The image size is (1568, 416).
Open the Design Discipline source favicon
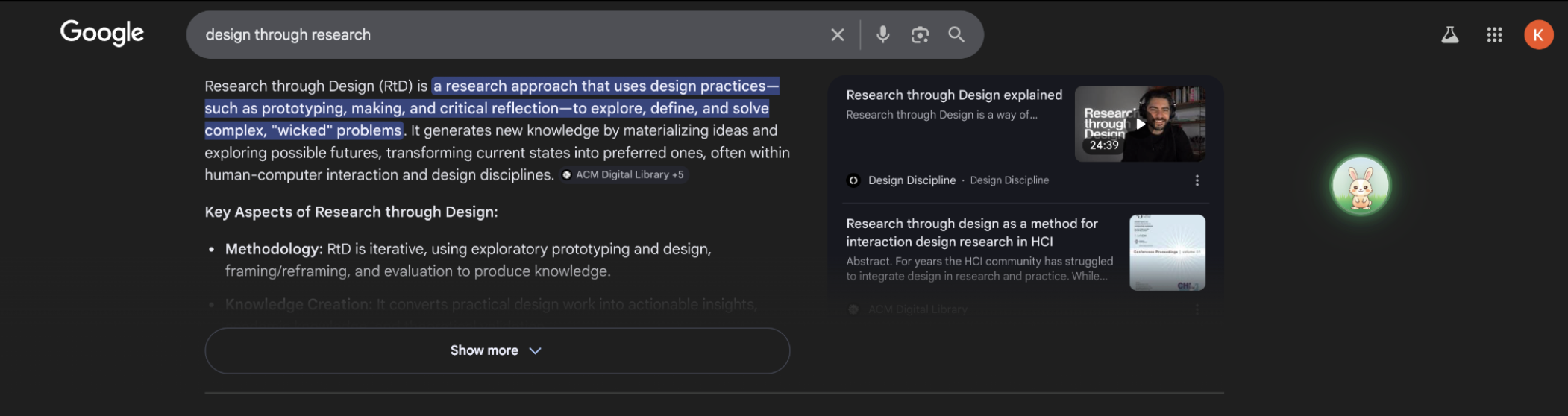point(853,180)
